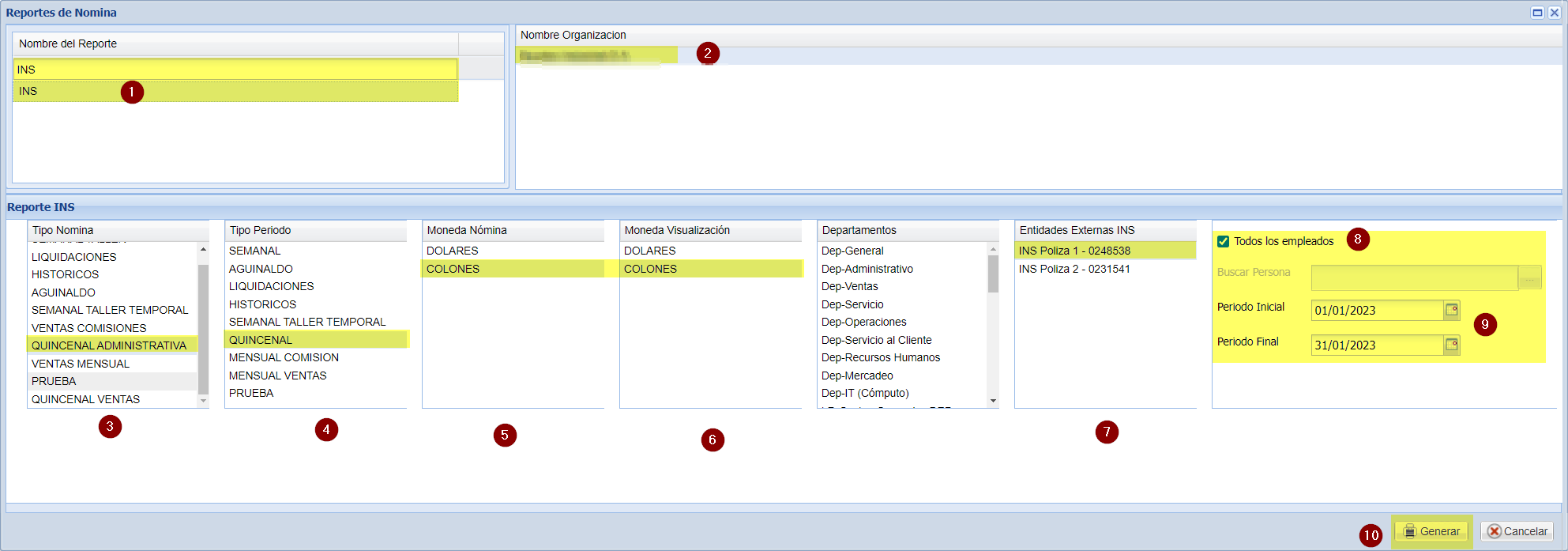This screenshot has height=551, width=1568.
Task: Click the Entidades Externas INS header
Action: 1106,230
